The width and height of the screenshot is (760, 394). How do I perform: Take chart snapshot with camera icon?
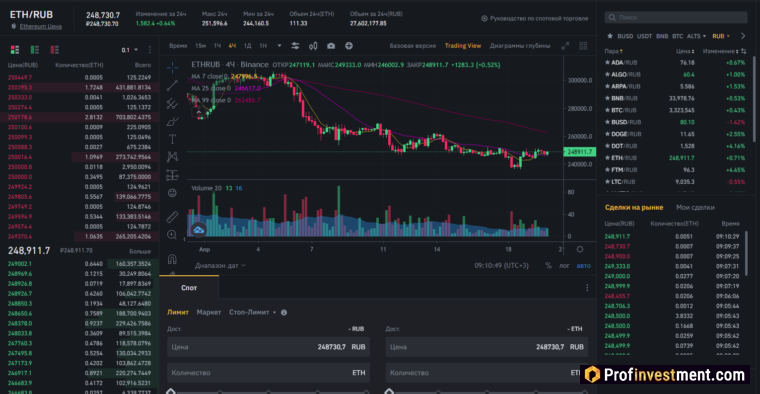click(331, 46)
